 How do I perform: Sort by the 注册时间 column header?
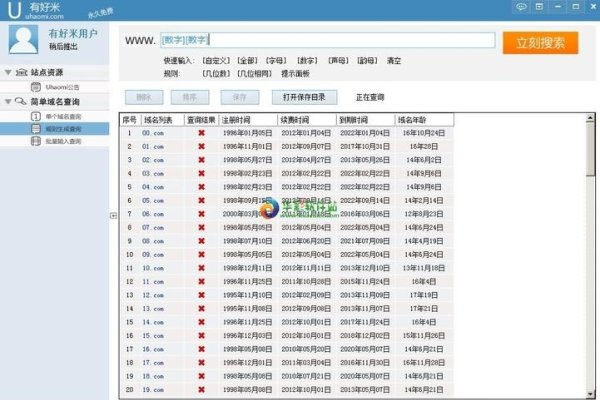point(248,120)
